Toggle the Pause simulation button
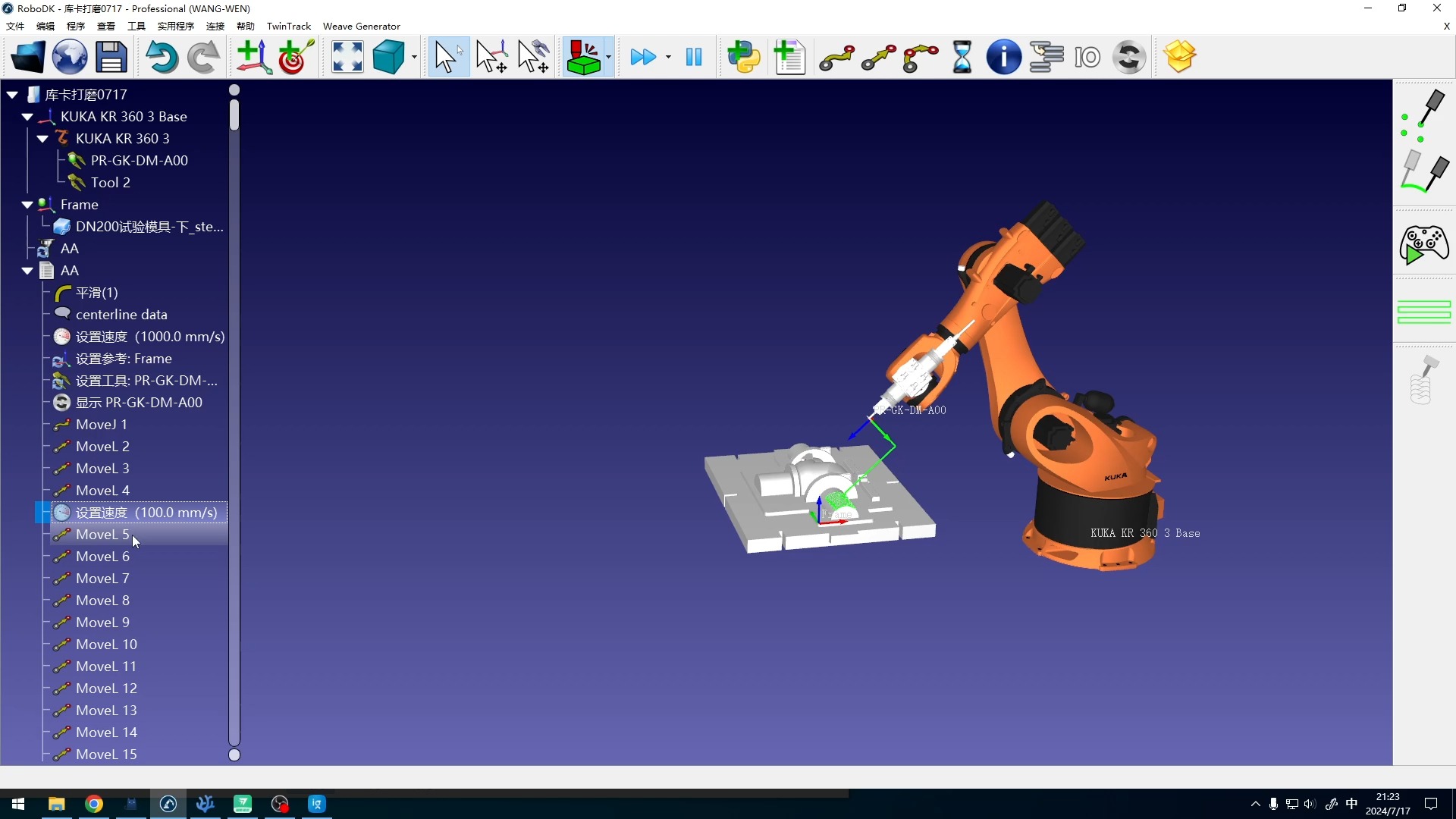Screen dimensions: 1456x819 click(693, 57)
